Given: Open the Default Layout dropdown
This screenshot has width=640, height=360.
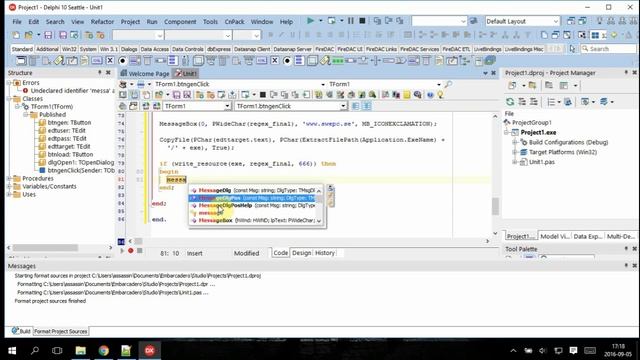Looking at the screenshot, I should click(556, 21).
